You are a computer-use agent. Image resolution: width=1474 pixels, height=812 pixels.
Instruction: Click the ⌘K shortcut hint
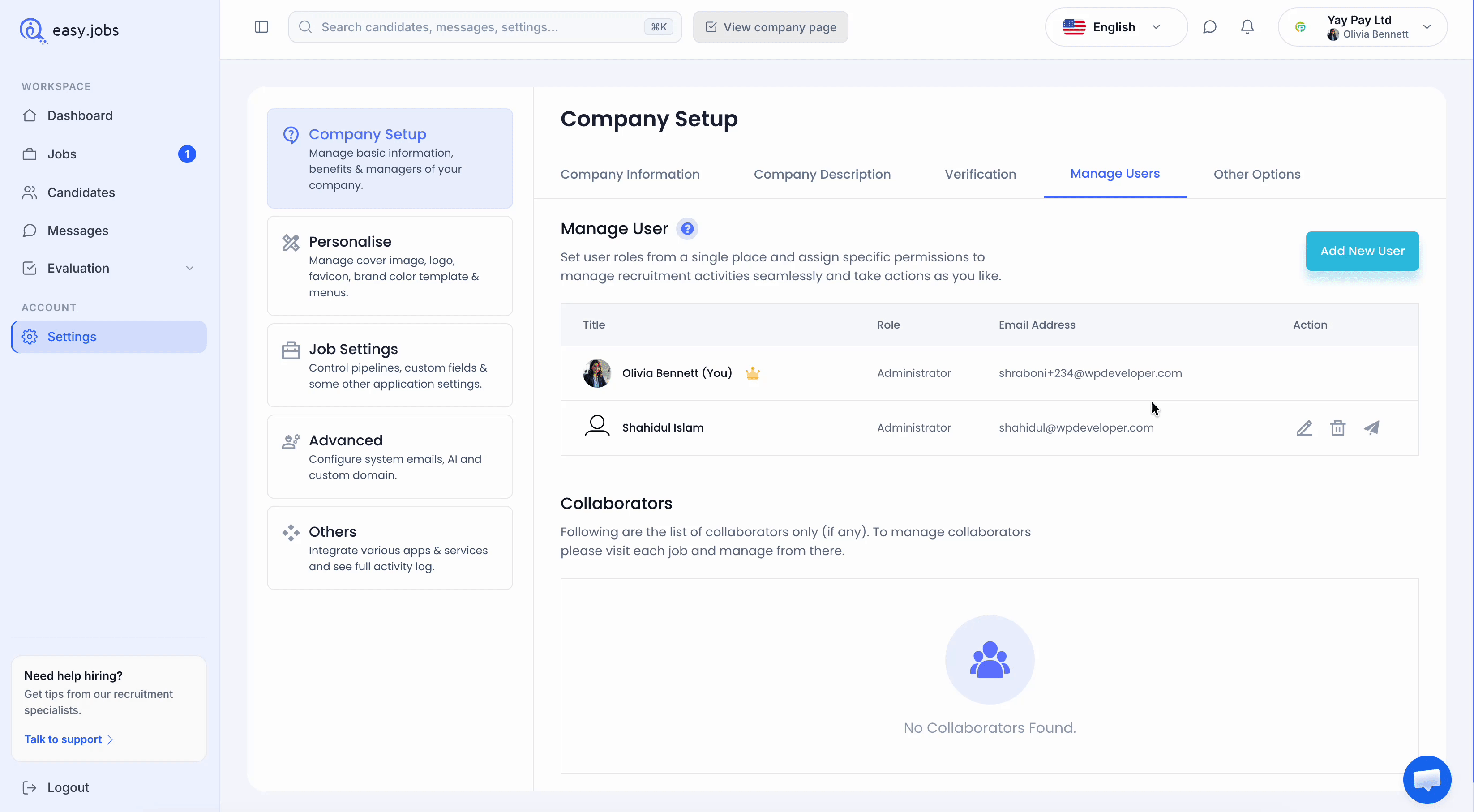[x=659, y=27]
